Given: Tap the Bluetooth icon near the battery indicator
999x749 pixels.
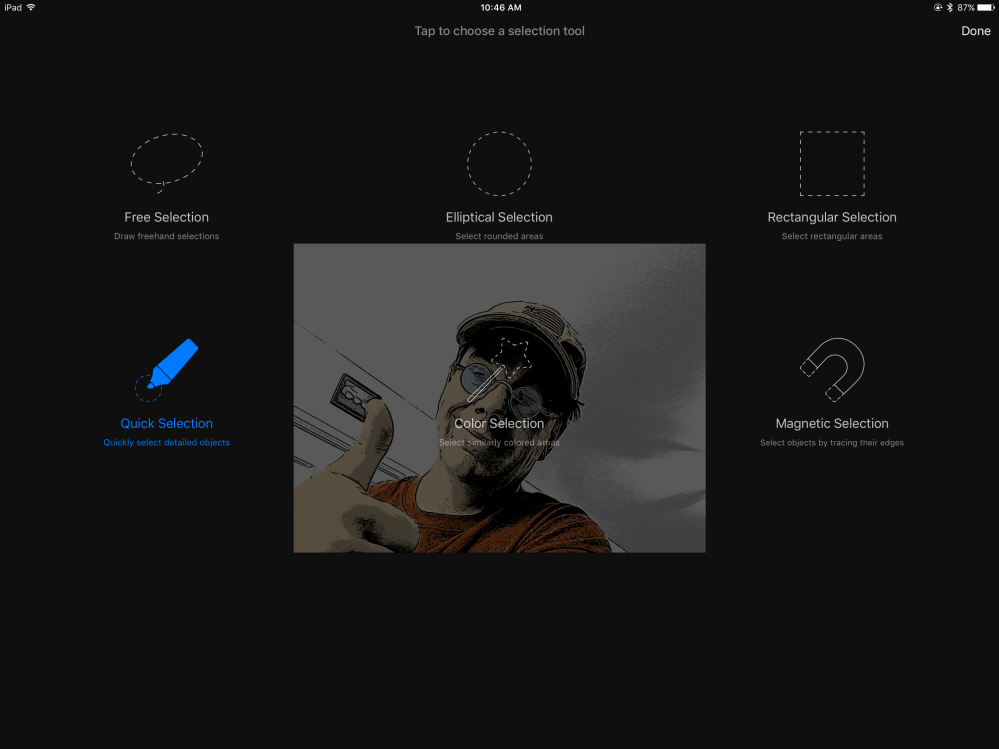Looking at the screenshot, I should coord(948,7).
